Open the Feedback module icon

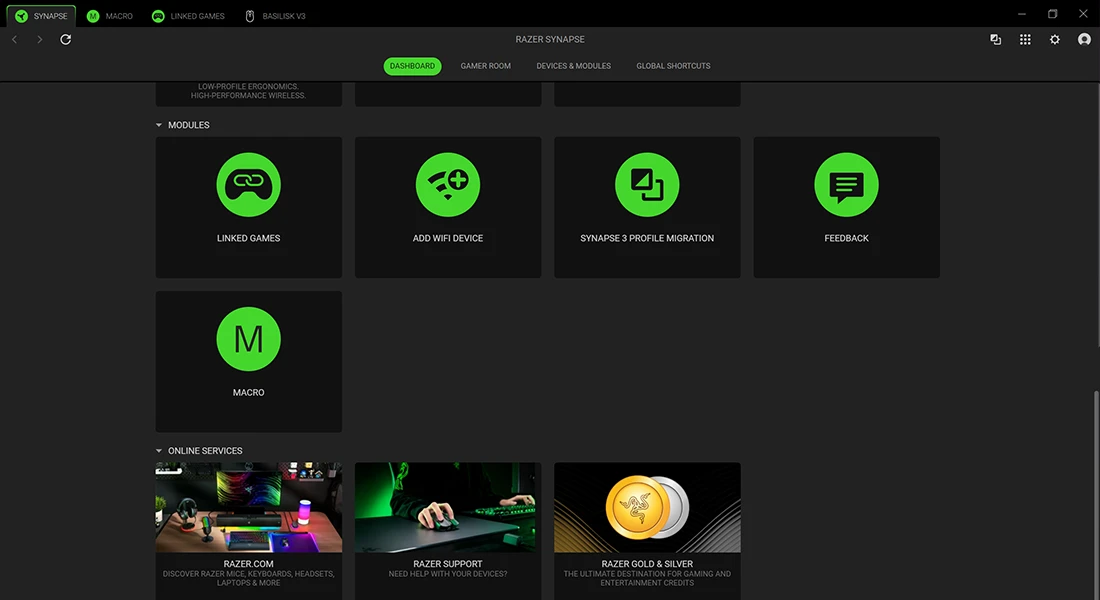846,185
